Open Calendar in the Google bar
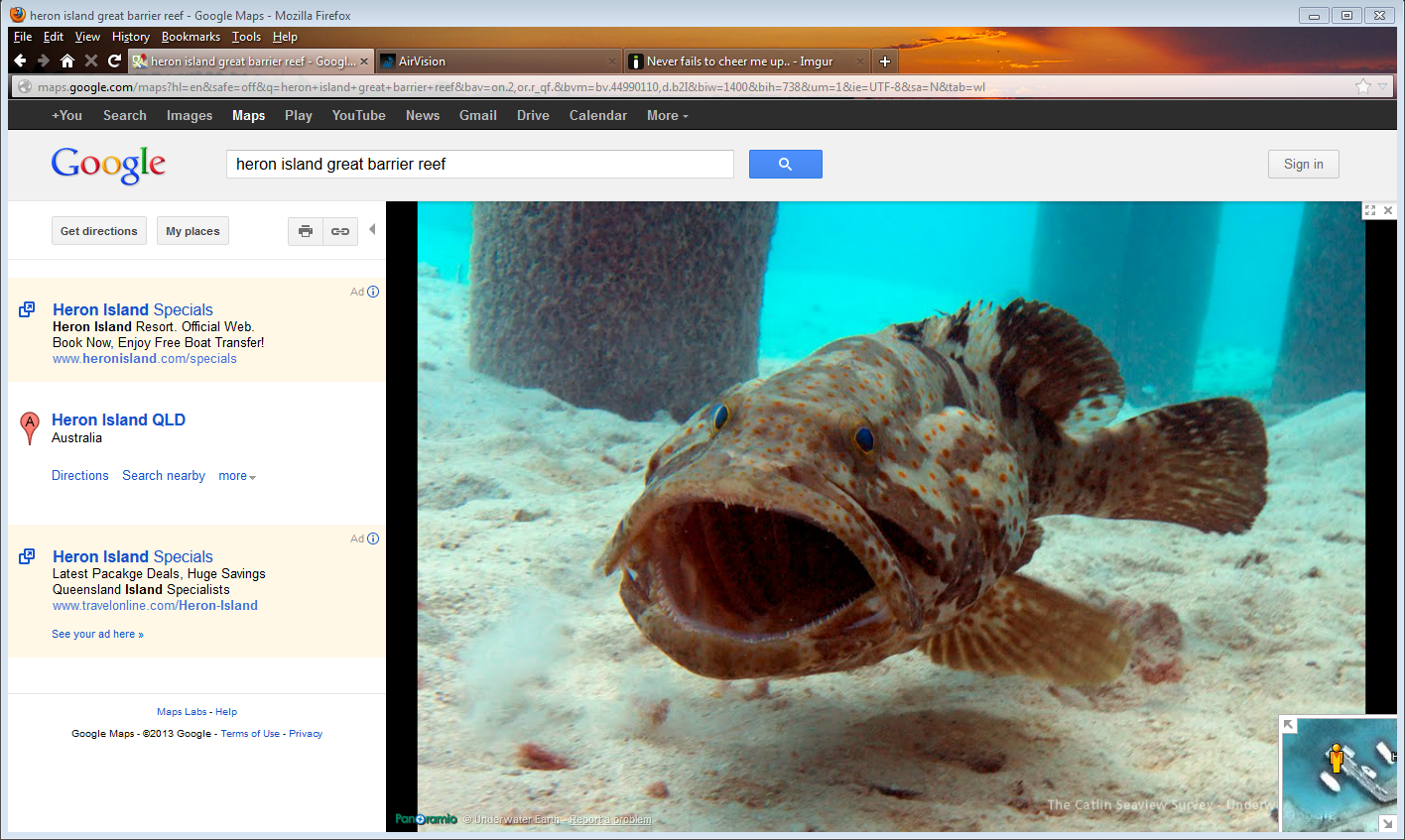This screenshot has width=1405, height=840. click(598, 116)
